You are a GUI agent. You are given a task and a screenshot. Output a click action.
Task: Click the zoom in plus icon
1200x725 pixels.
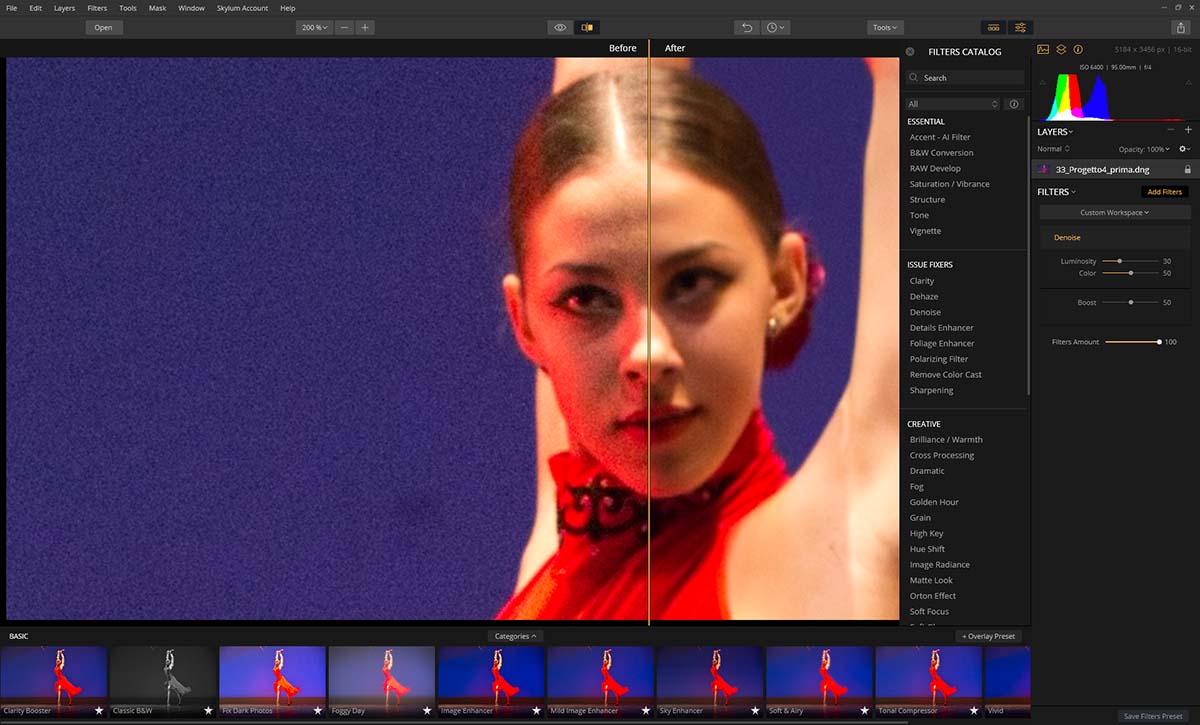pos(365,28)
